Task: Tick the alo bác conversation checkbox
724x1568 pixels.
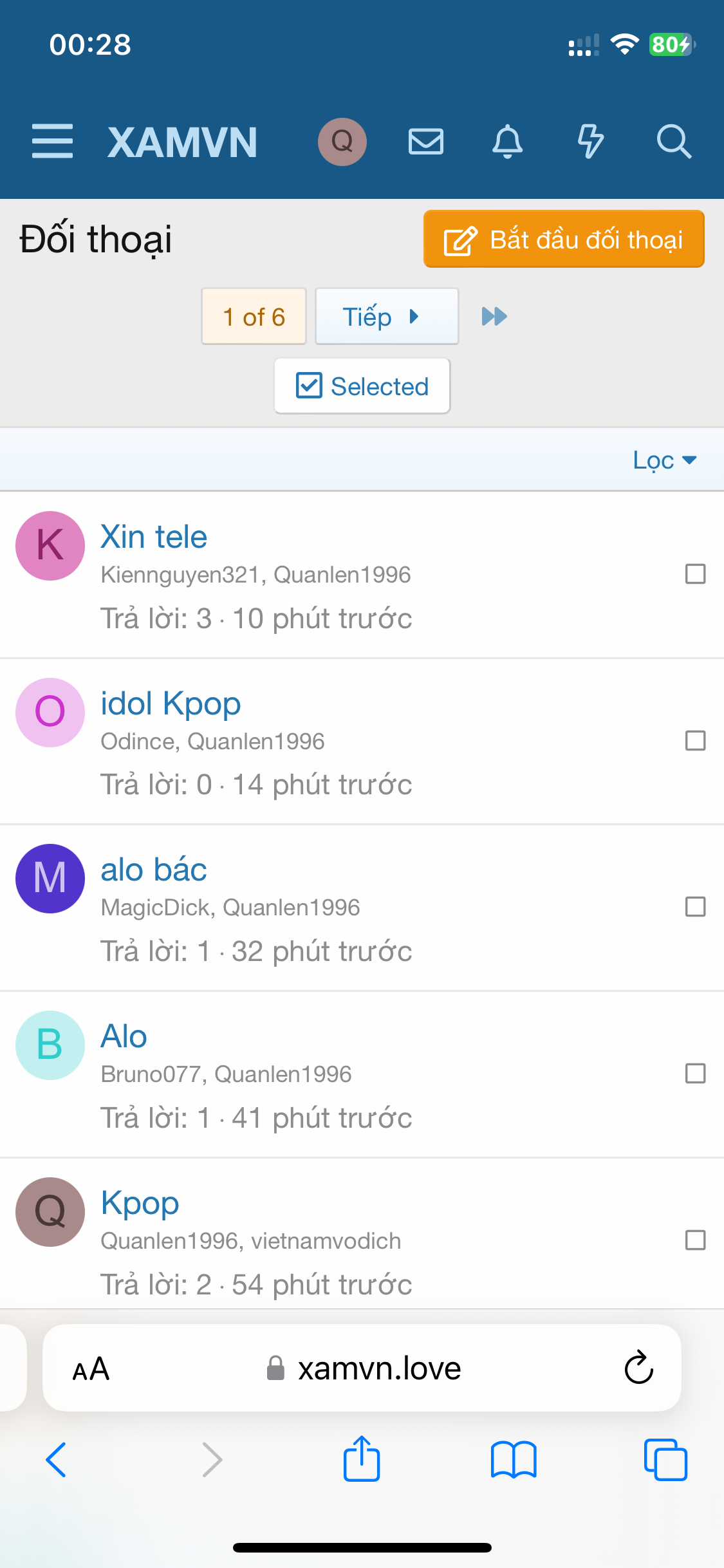Action: (695, 907)
